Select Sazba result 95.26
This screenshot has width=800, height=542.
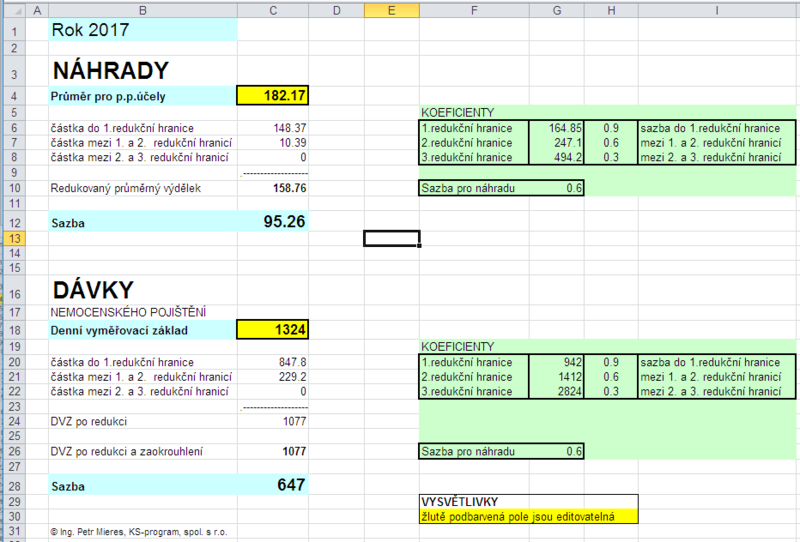[x=273, y=221]
